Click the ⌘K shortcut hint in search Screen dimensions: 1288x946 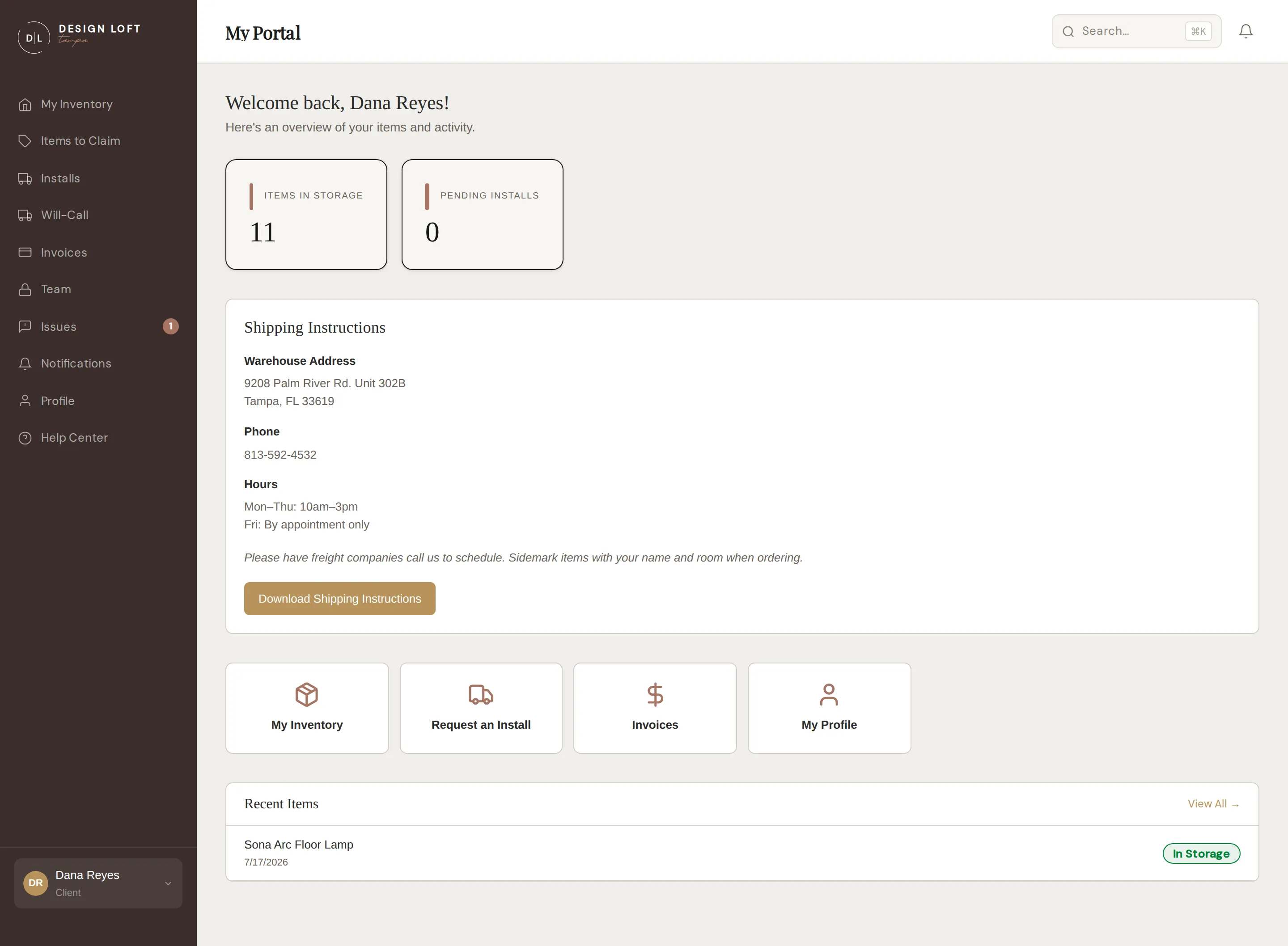pos(1198,31)
